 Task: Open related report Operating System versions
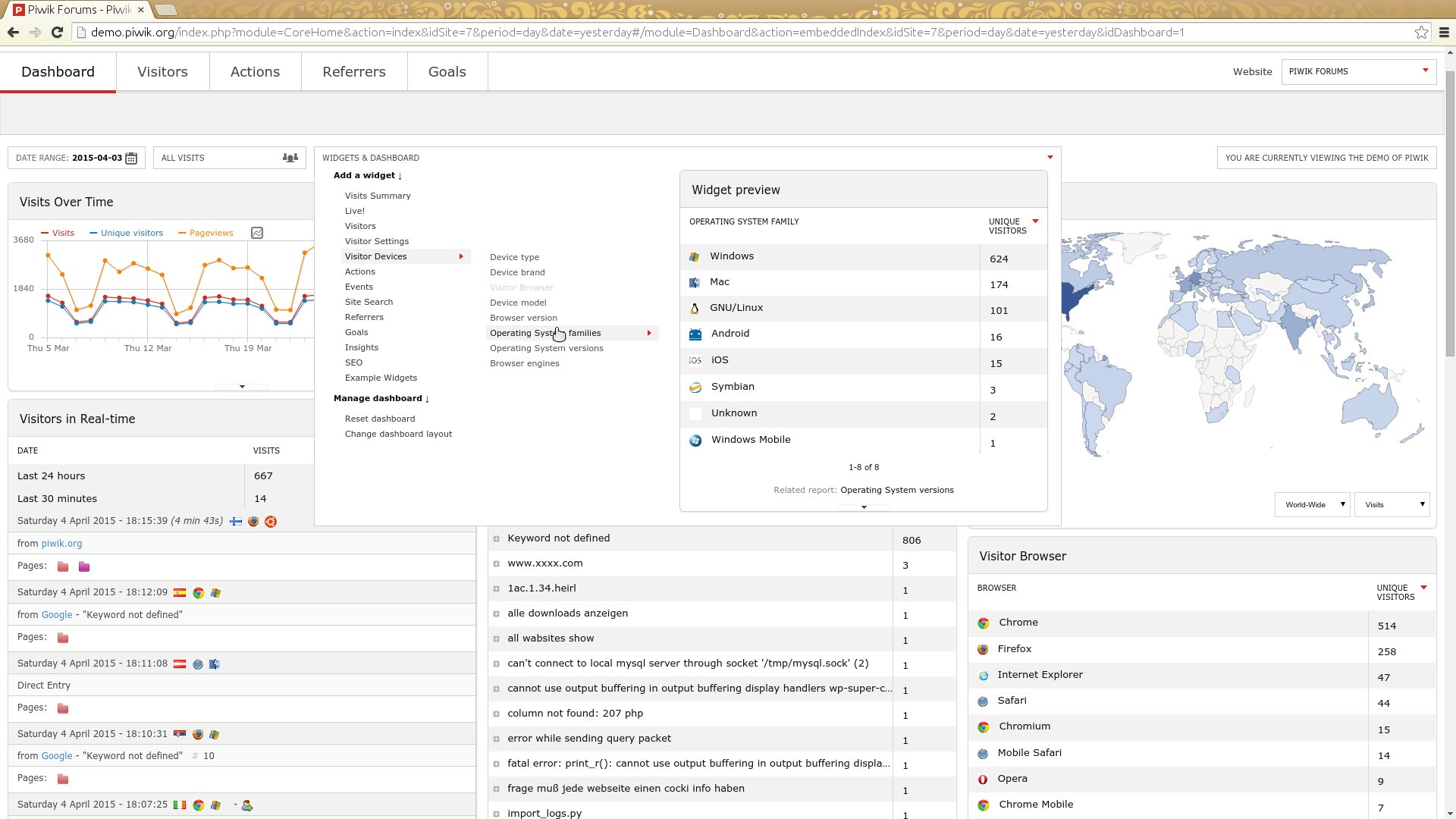click(896, 490)
